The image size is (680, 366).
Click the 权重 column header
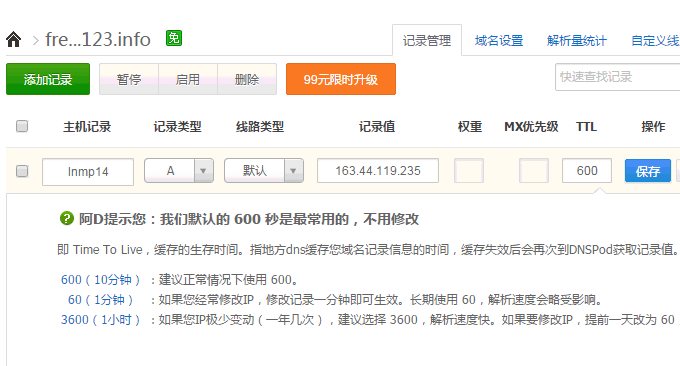click(470, 127)
